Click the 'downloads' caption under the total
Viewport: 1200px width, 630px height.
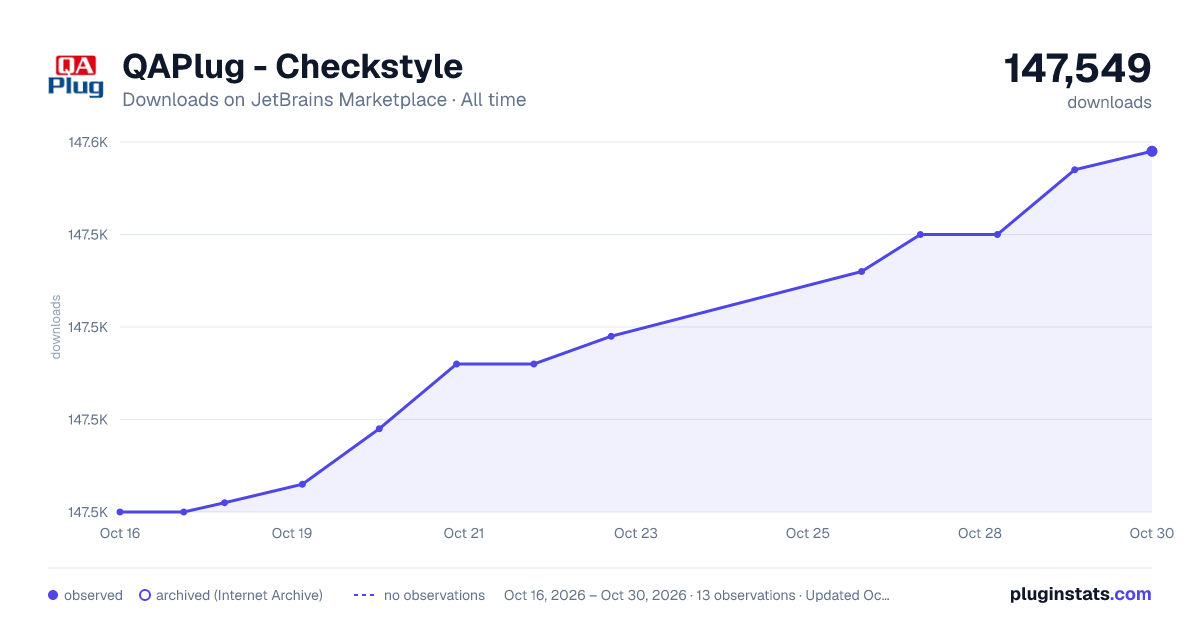1109,102
